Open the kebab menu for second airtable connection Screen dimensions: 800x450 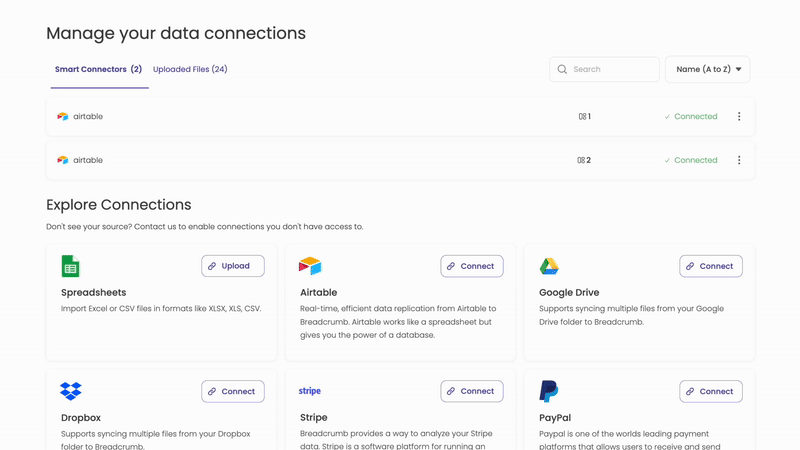(739, 160)
